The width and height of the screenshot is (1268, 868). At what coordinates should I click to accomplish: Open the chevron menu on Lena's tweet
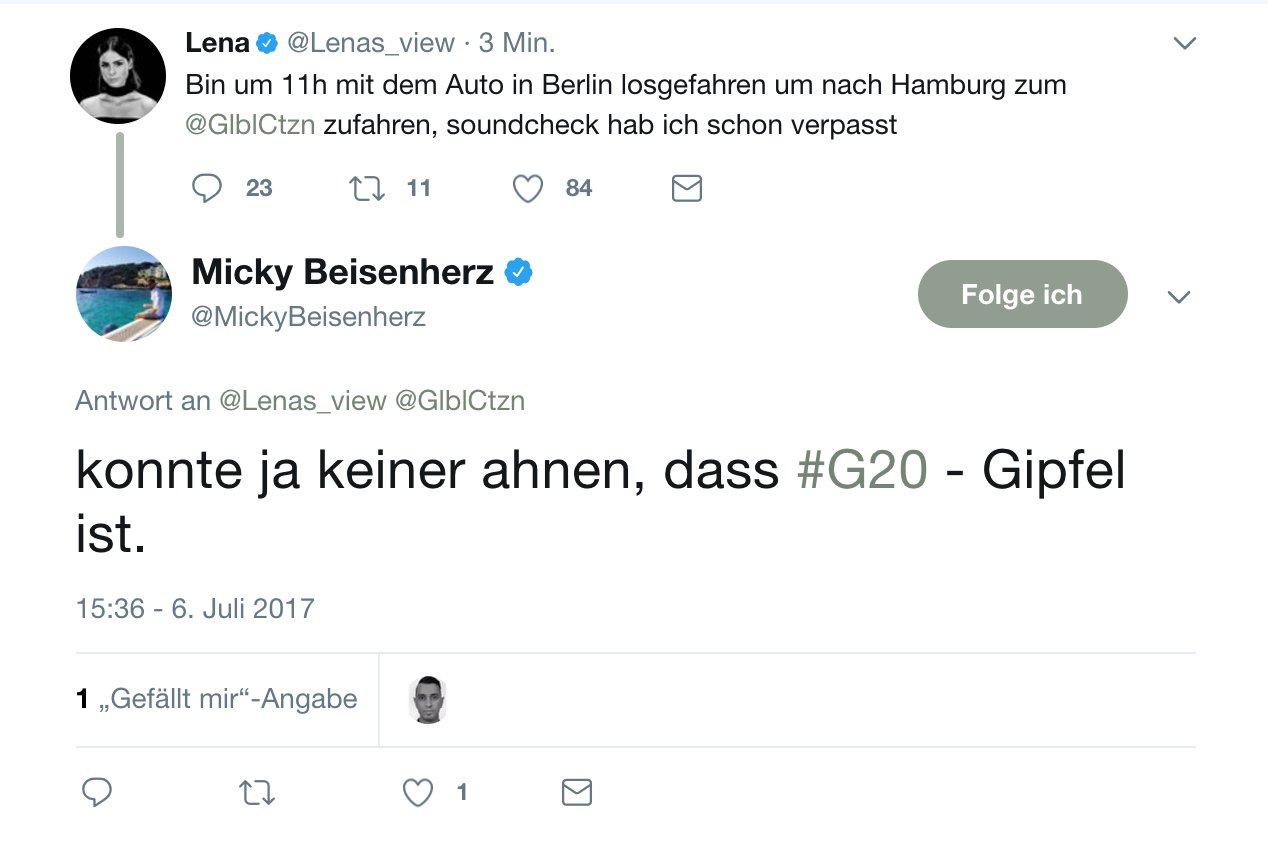(x=1184, y=43)
